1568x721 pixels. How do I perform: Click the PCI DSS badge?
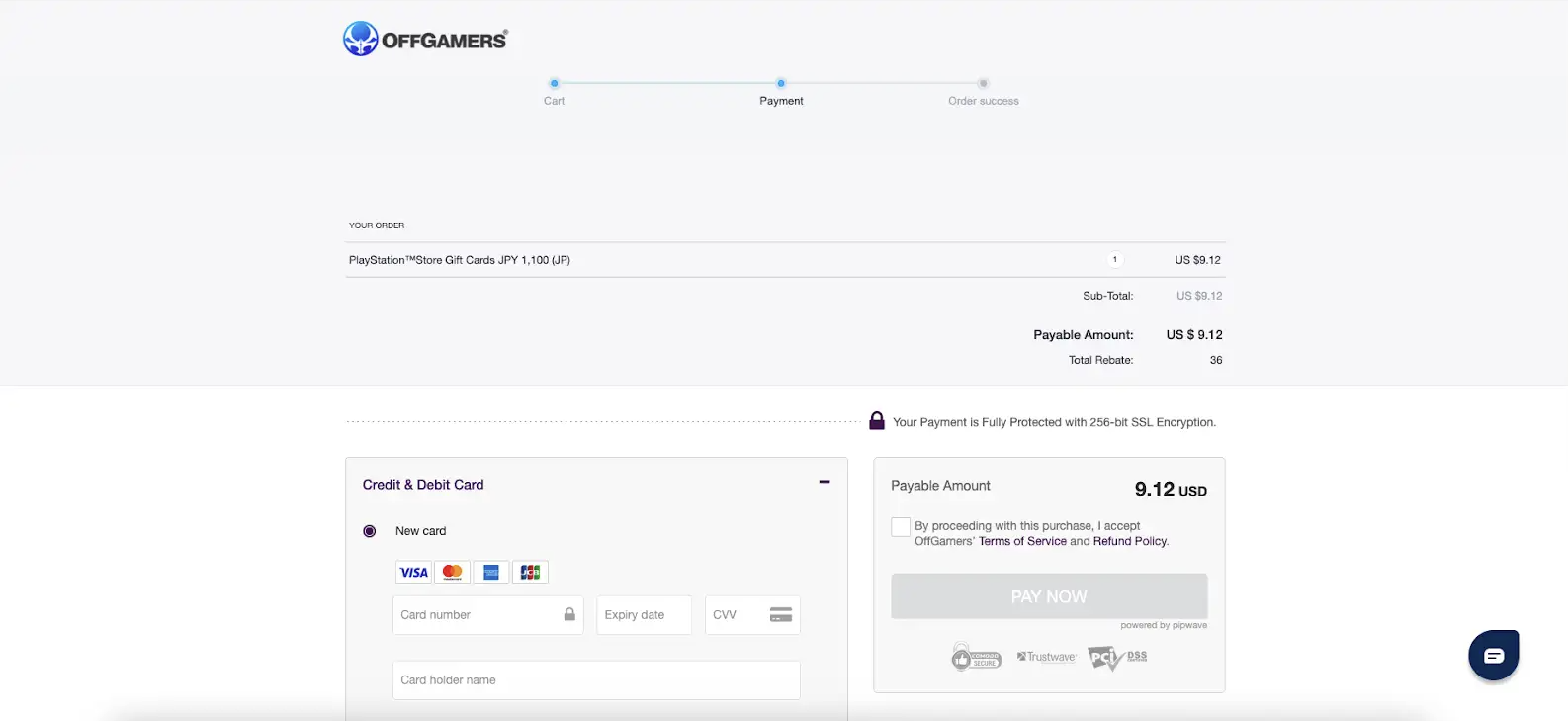1117,658
